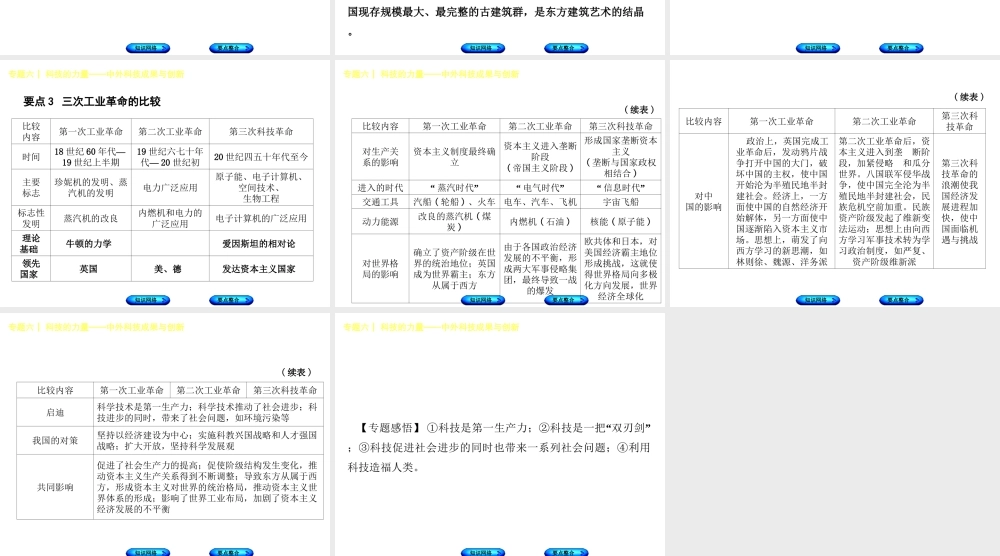Select the 要点3 三次工业革命的比较 heading
1000x556 pixels.
coord(92,101)
